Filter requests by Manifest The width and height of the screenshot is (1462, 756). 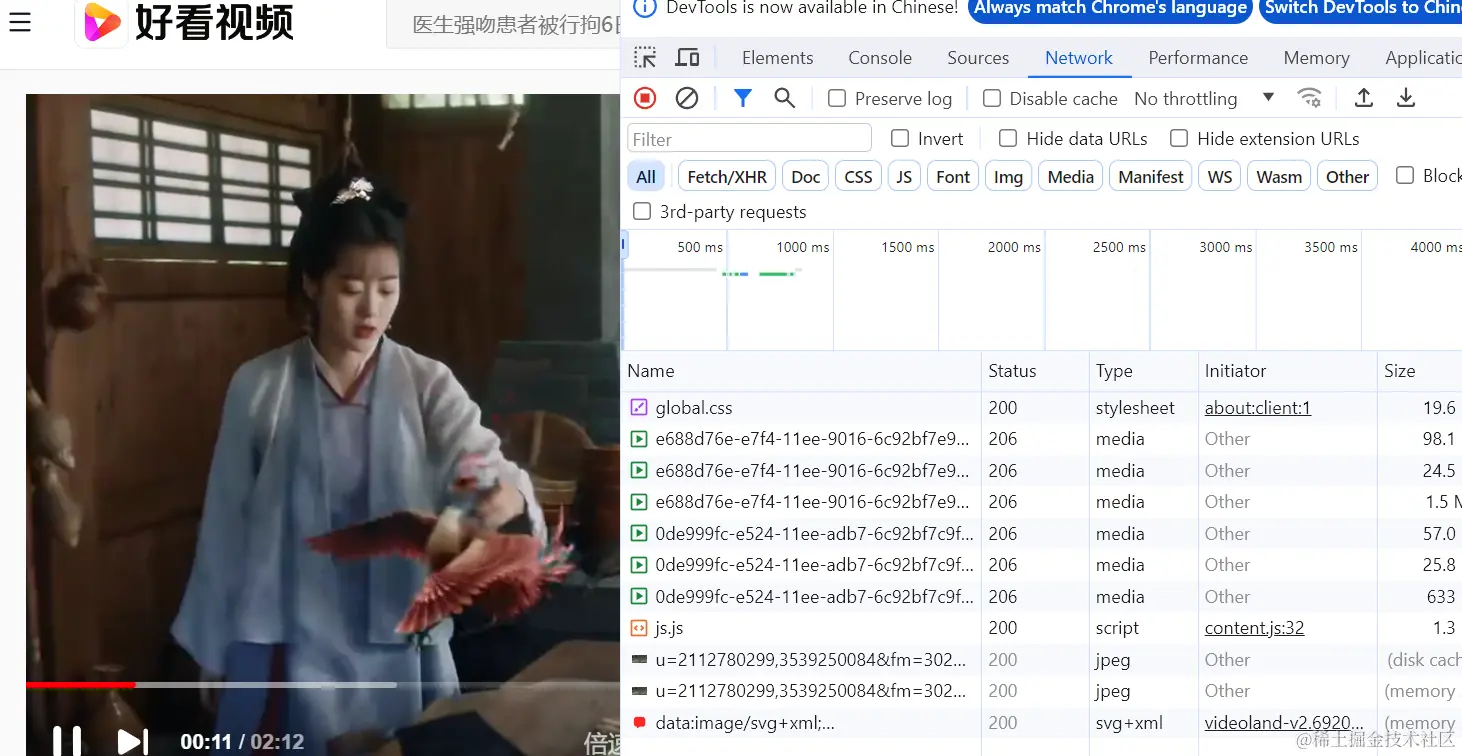point(1151,177)
